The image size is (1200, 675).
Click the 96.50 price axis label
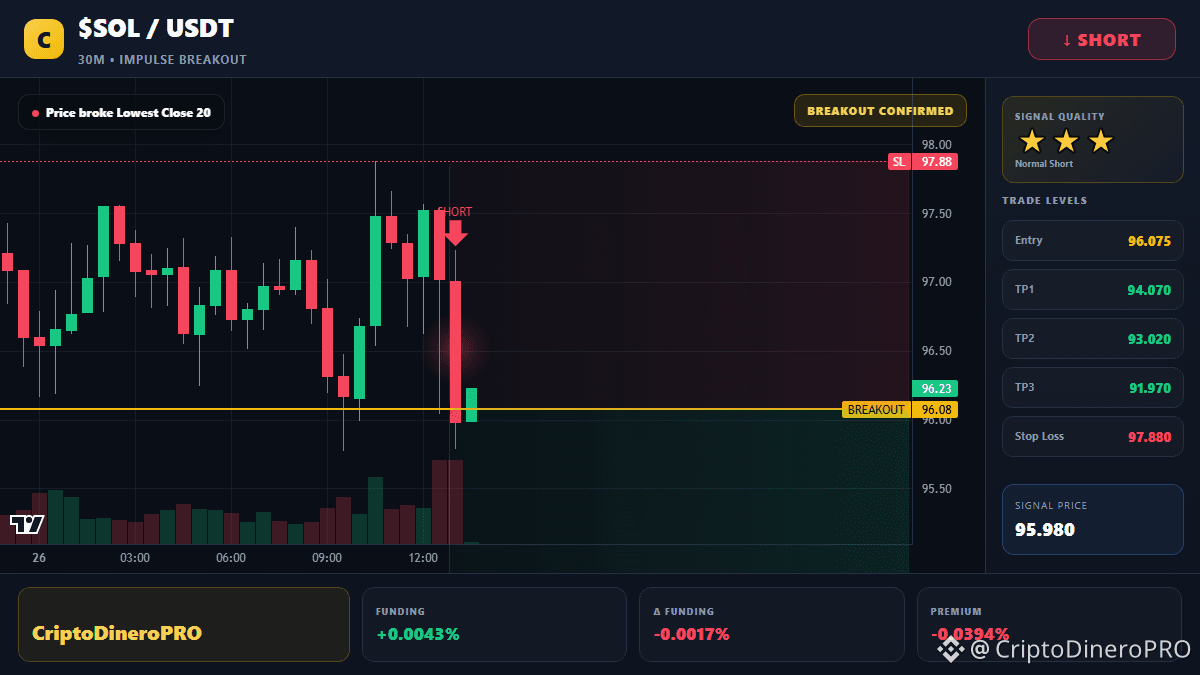[x=937, y=351]
